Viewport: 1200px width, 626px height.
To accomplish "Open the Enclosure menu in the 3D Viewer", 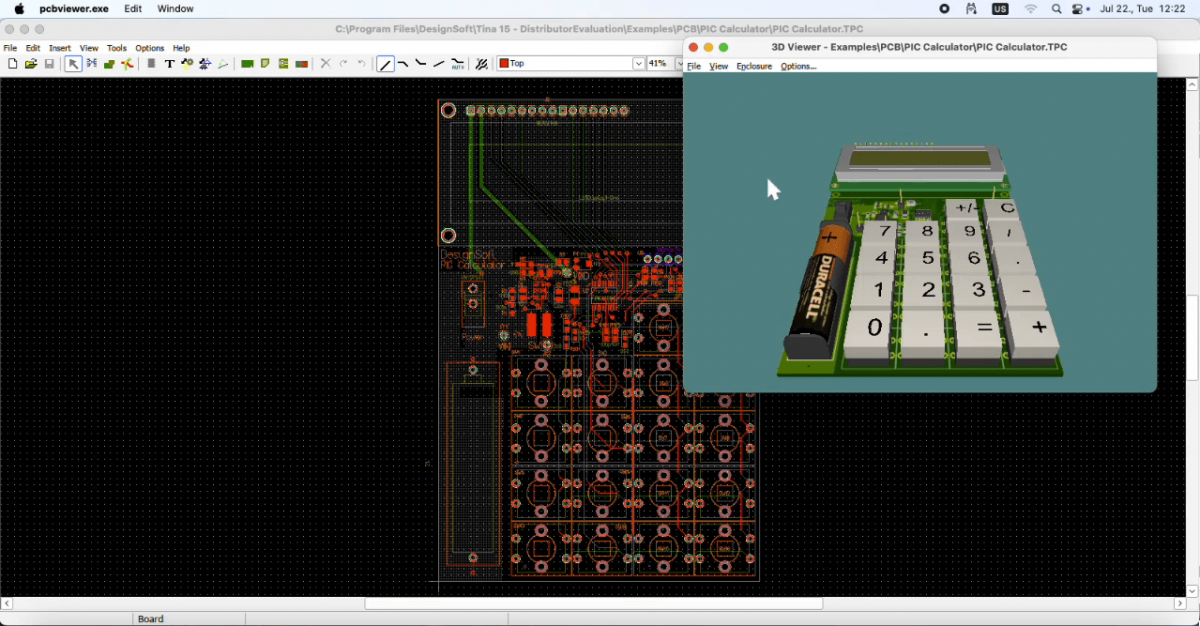I will pos(754,66).
